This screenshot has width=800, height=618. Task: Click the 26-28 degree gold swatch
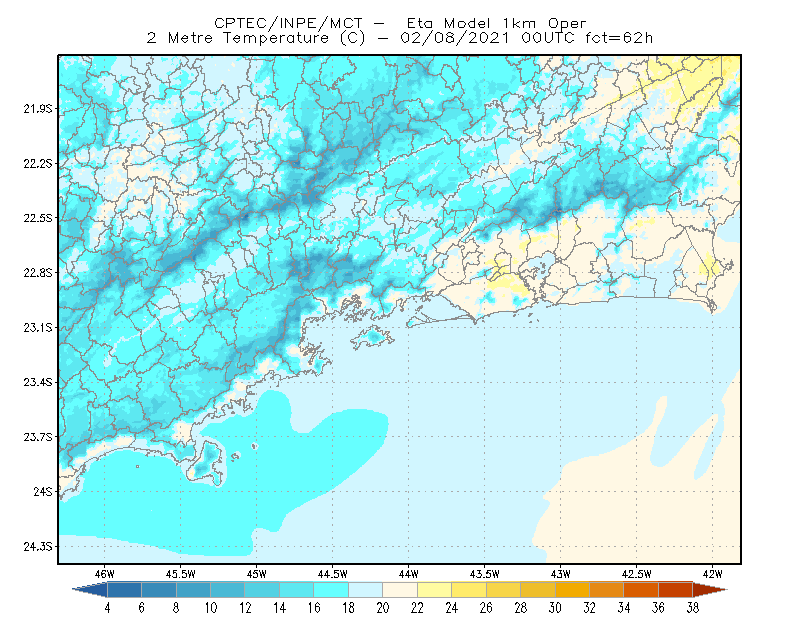pyautogui.click(x=504, y=590)
